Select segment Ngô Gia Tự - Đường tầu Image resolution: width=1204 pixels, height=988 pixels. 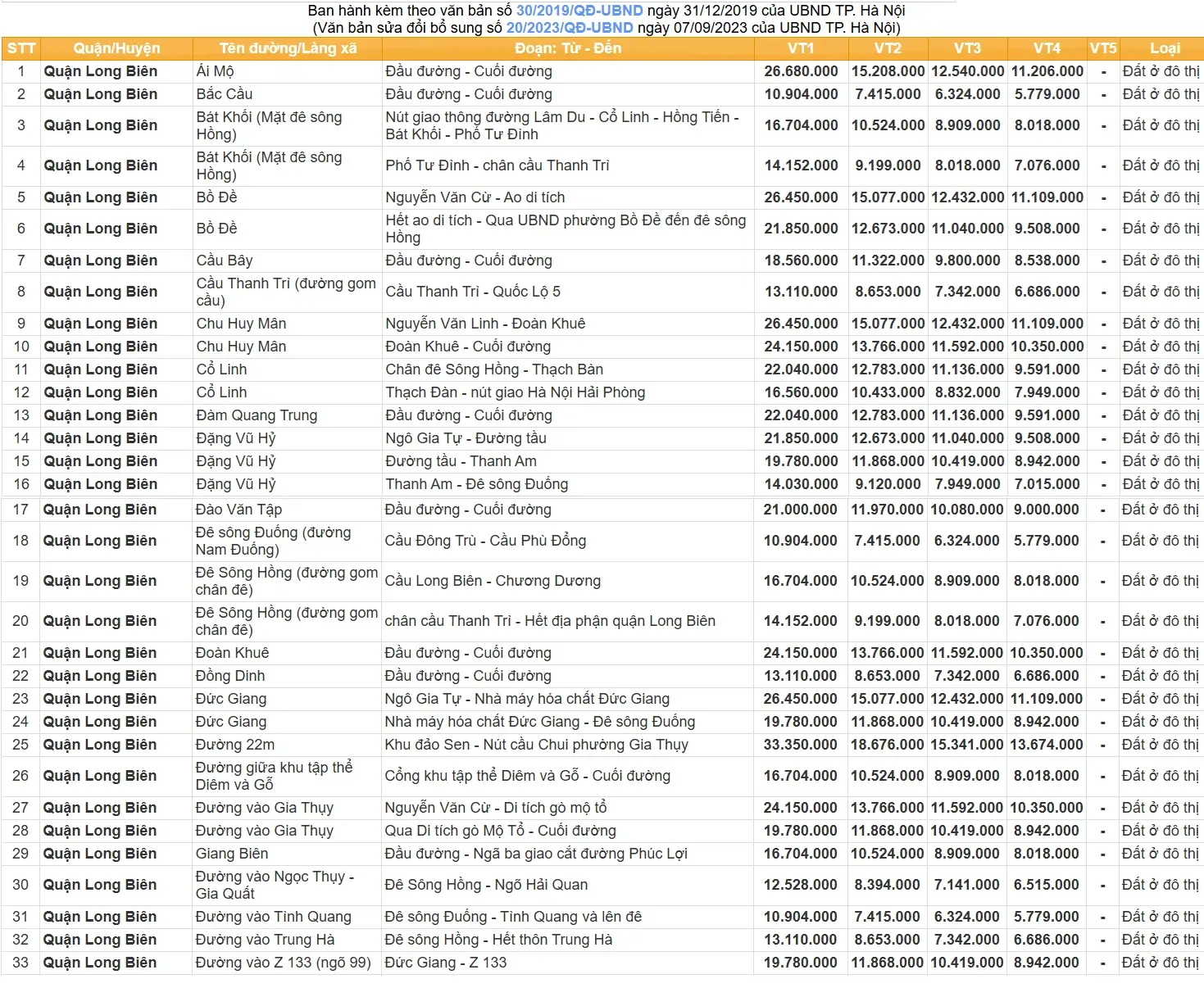click(466, 438)
